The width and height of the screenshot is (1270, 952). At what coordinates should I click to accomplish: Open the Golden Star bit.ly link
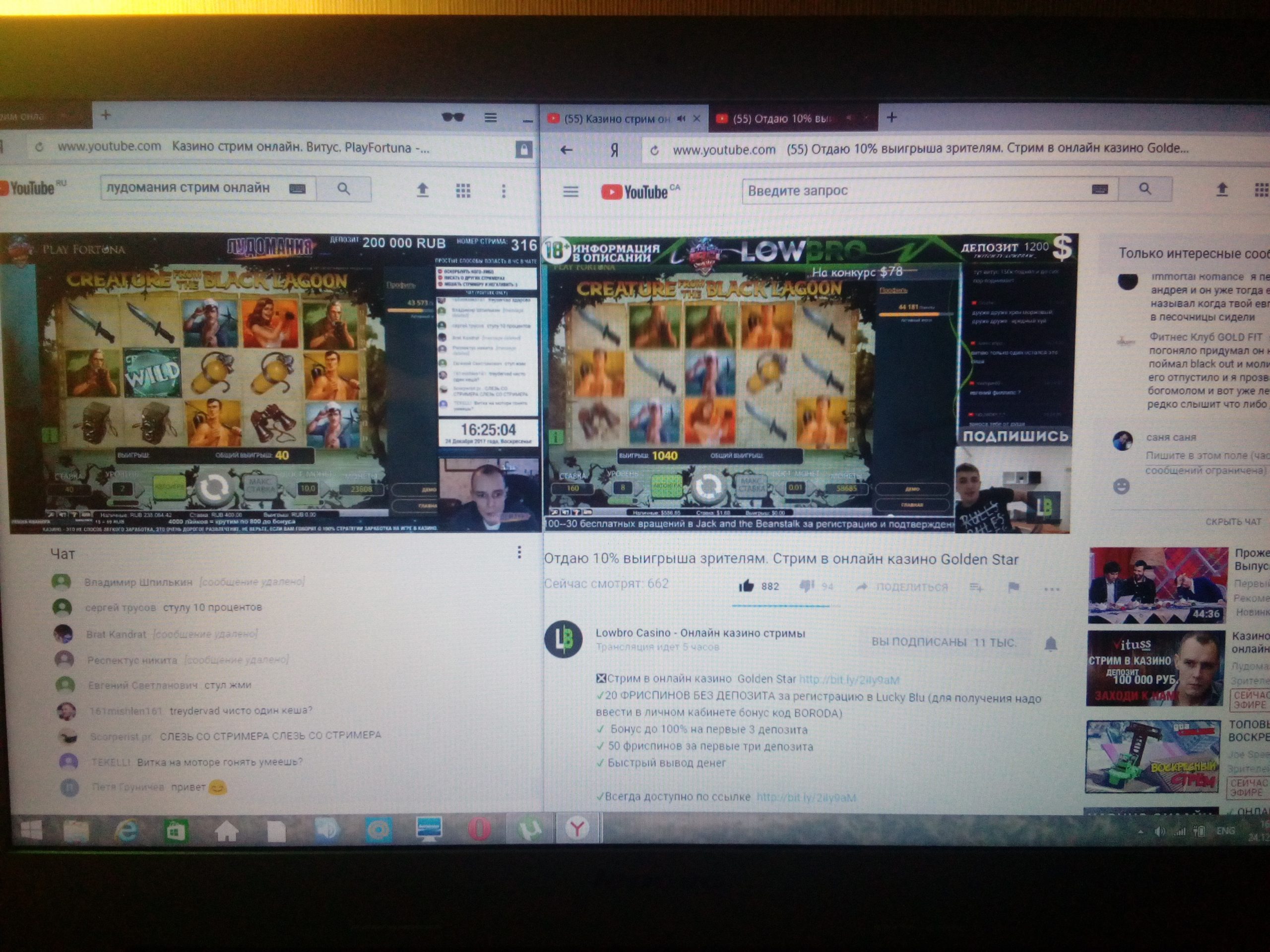[x=849, y=680]
